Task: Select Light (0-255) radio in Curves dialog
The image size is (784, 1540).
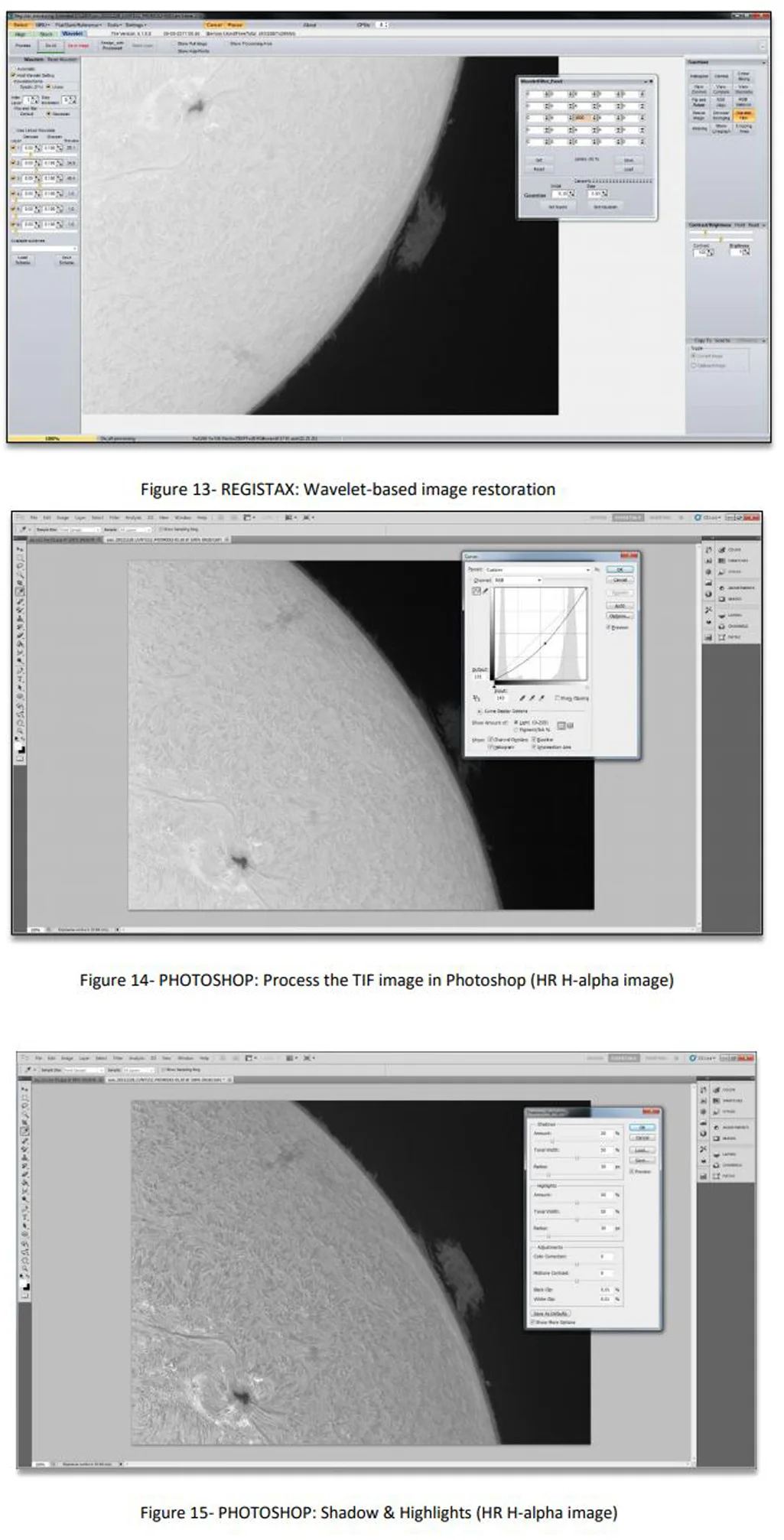Action: [516, 722]
